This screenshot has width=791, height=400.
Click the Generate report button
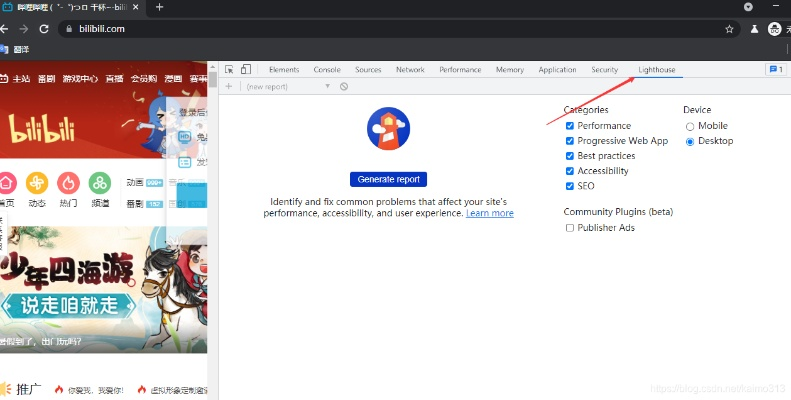point(388,179)
